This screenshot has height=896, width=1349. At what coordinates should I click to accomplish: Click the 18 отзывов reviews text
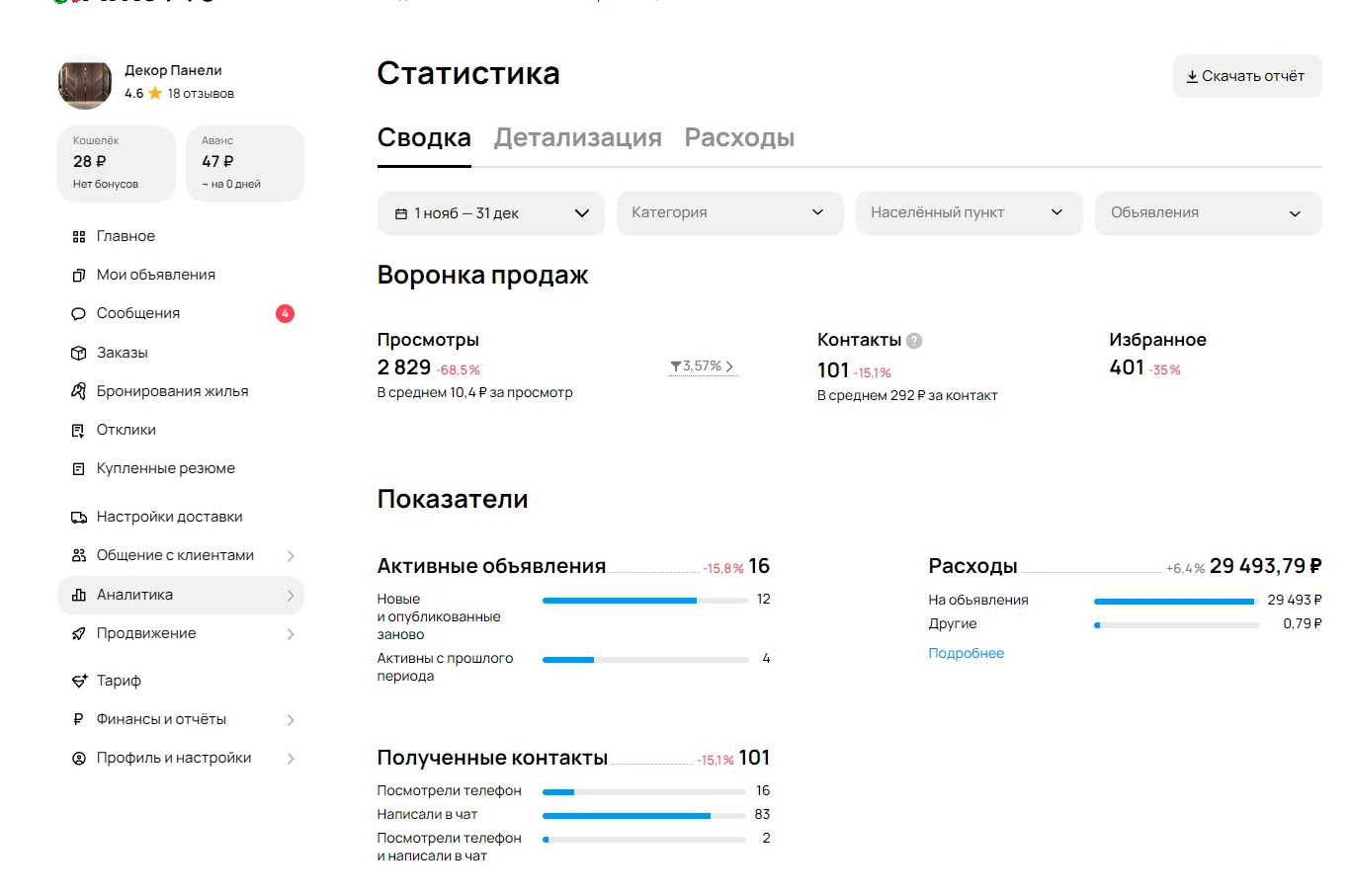(201, 94)
